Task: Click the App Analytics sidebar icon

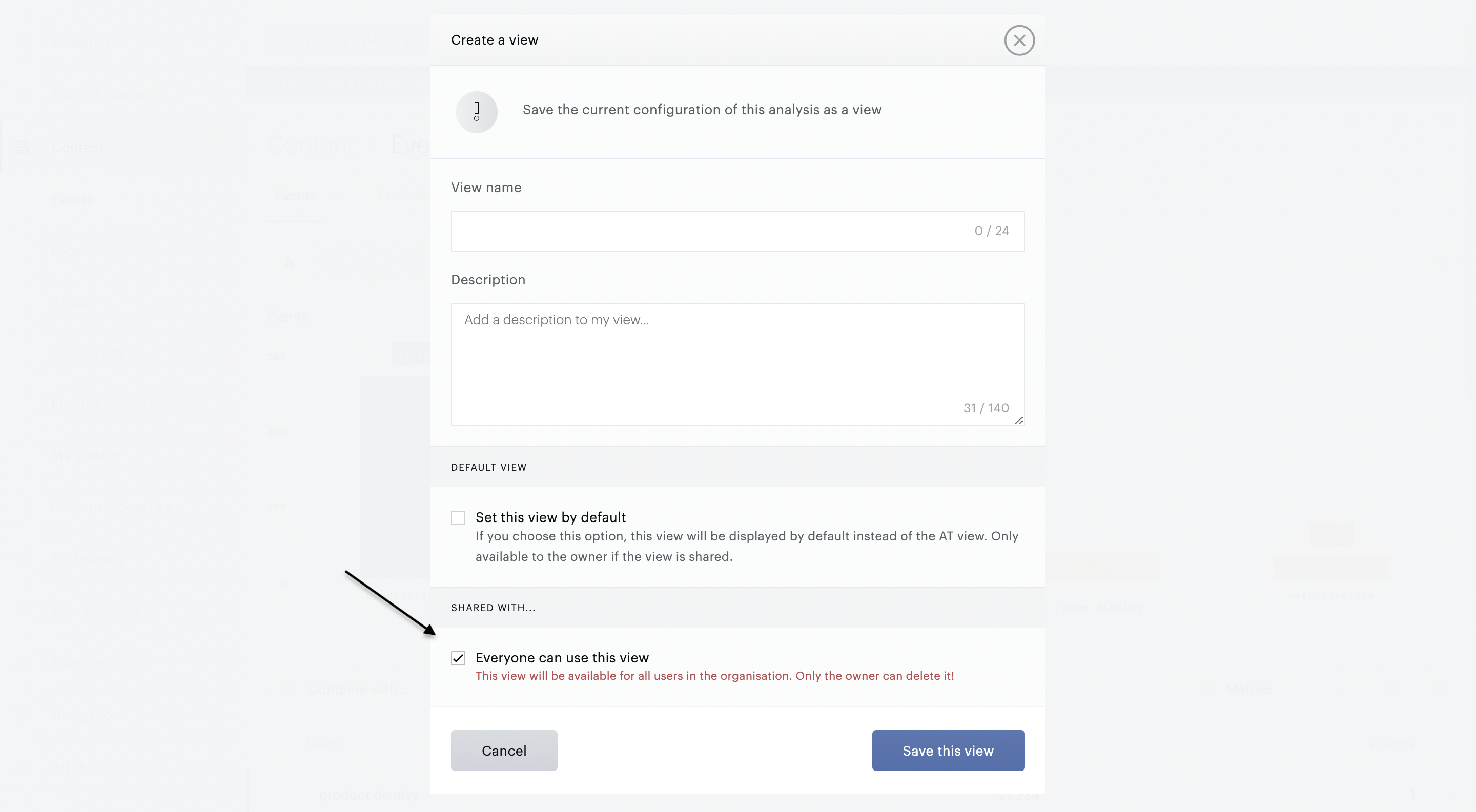Action: point(24,611)
